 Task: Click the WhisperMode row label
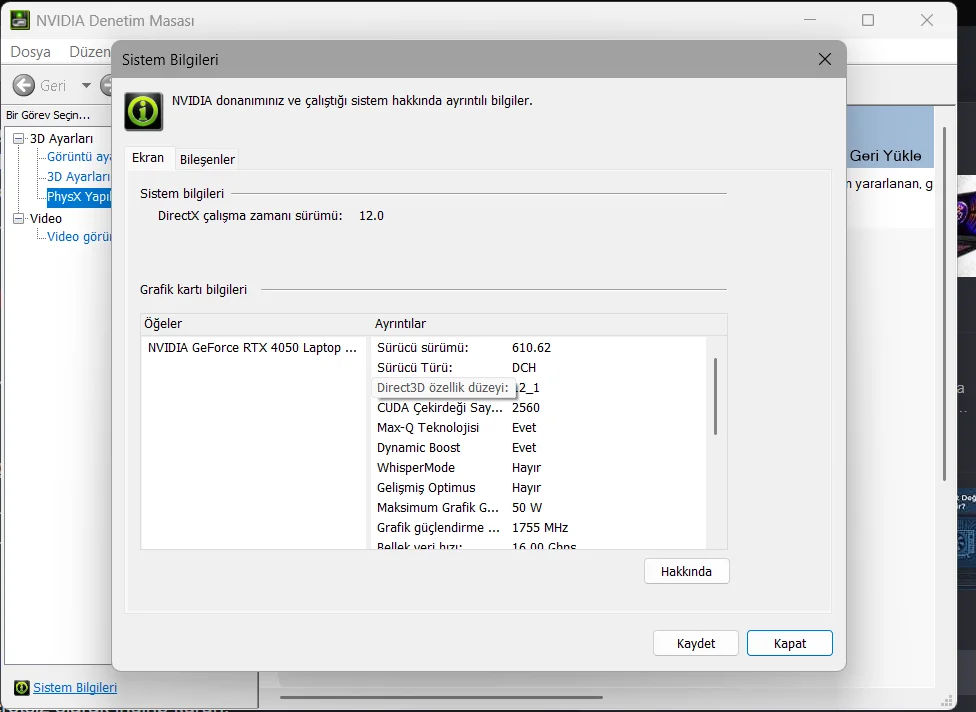(x=416, y=467)
